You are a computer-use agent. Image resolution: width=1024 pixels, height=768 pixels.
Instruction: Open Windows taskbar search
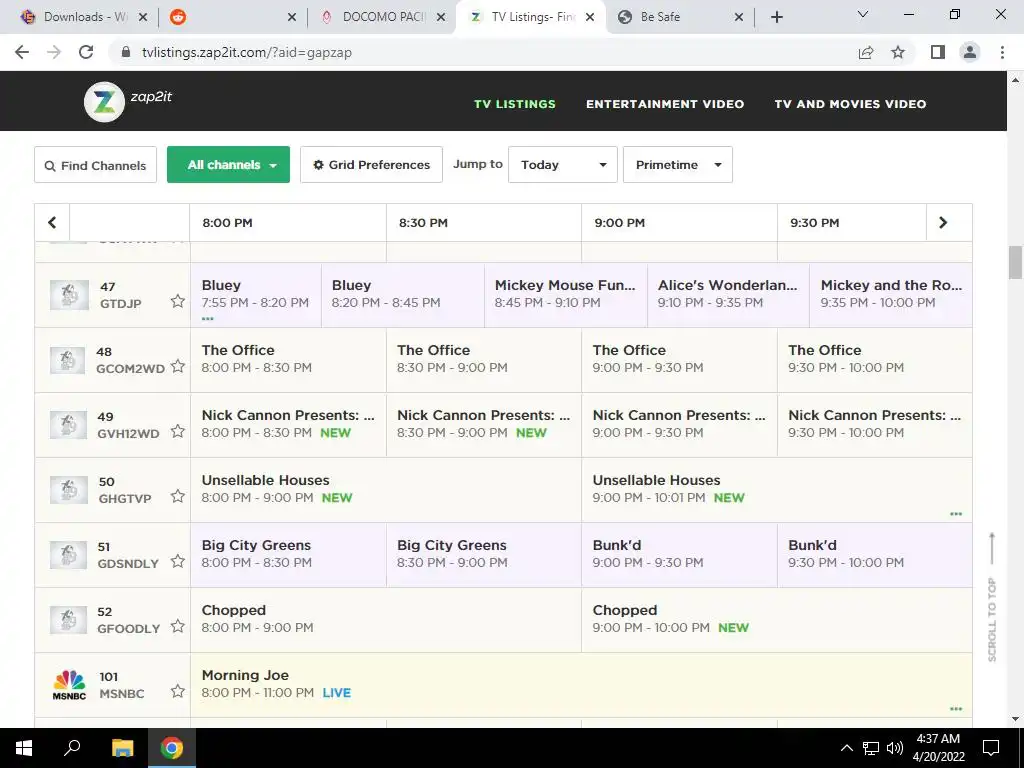(72, 748)
